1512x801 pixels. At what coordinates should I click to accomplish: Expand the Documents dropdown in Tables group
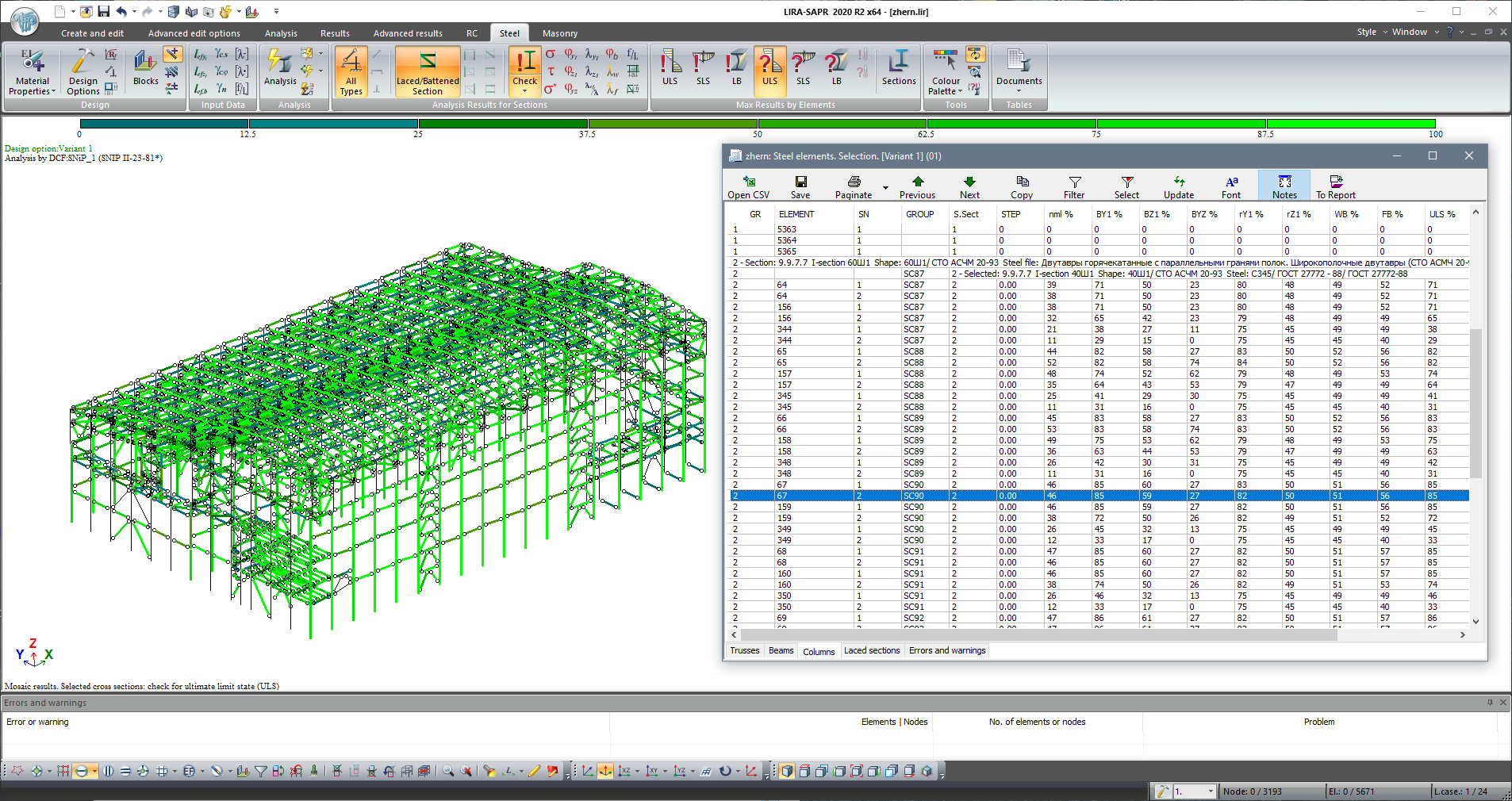1019,90
